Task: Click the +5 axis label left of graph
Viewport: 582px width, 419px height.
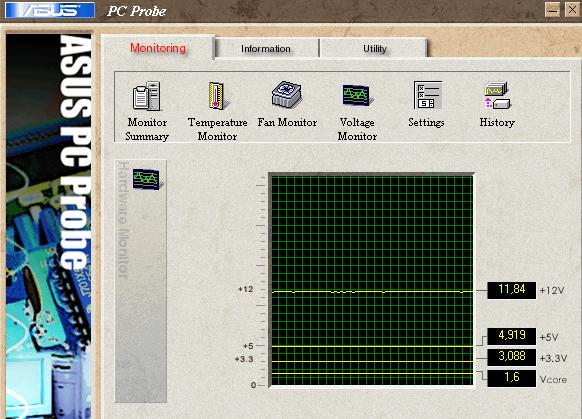Action: pos(248,346)
